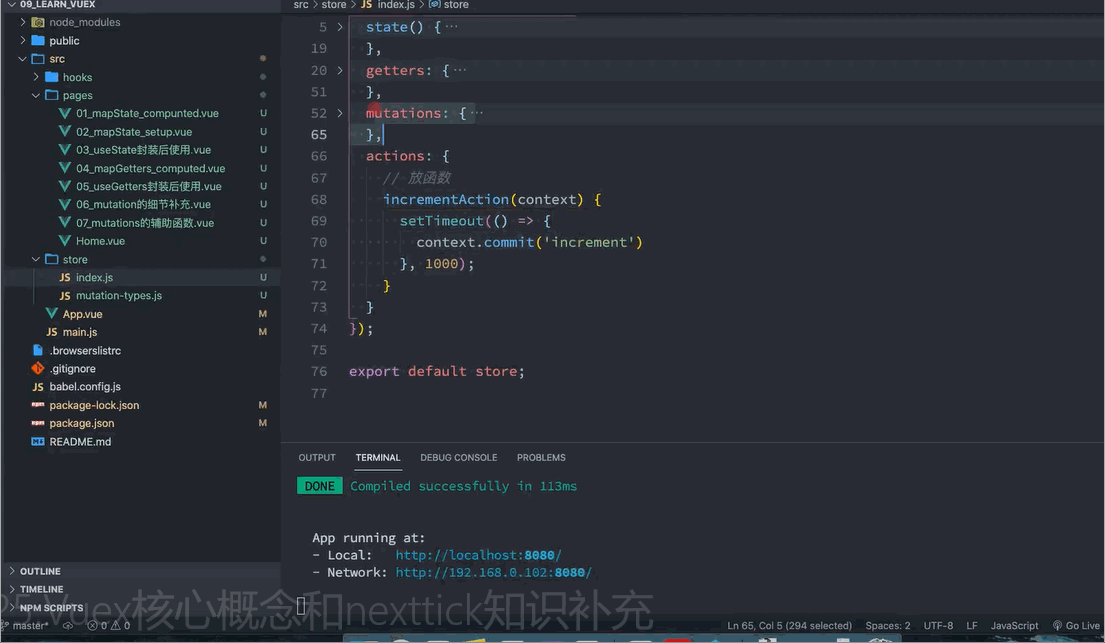Change UTF-8 encoding in status bar
The height and width of the screenshot is (643, 1105).
click(938, 625)
